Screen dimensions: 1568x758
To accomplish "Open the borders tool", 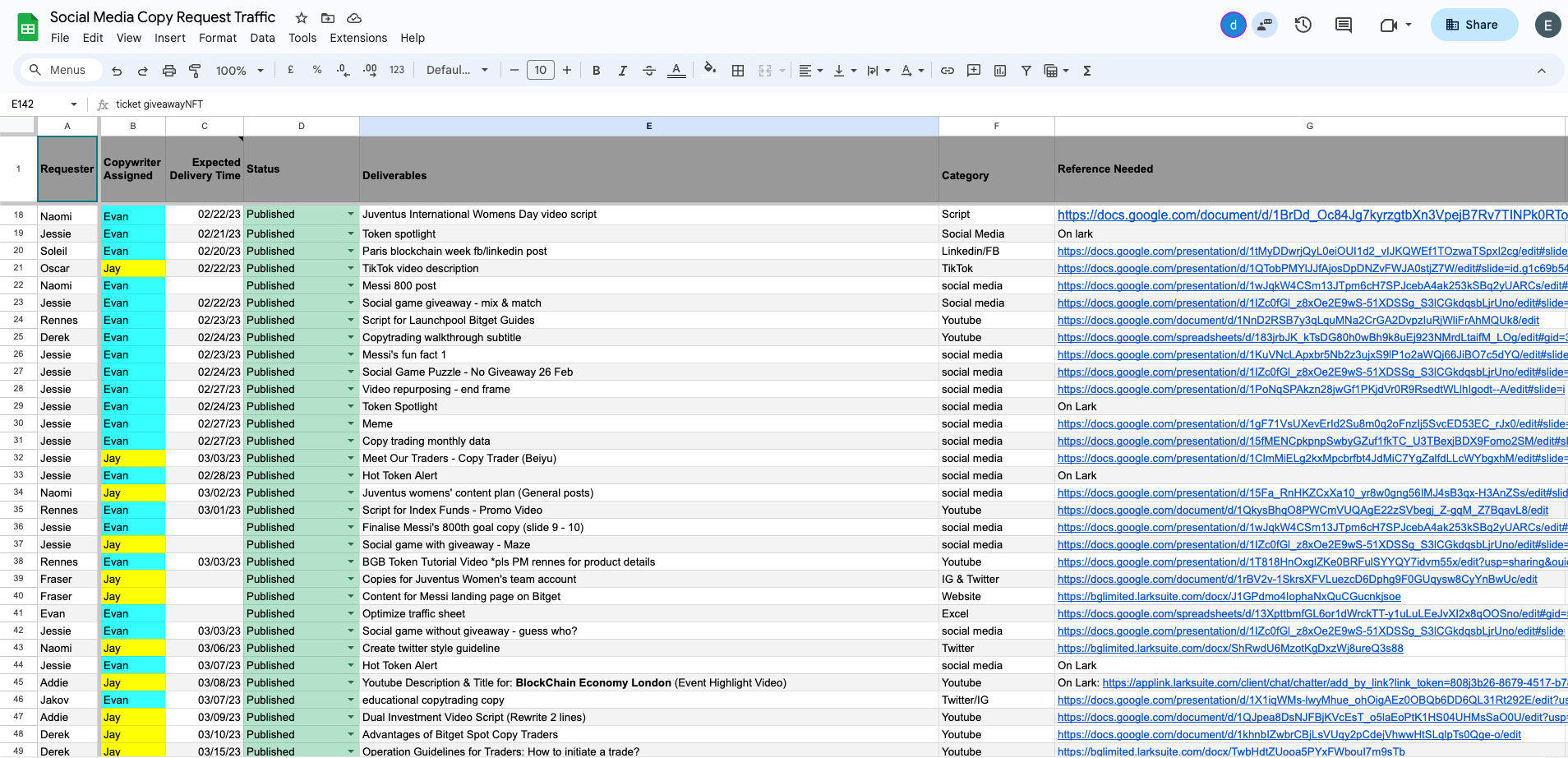I will 738,71.
